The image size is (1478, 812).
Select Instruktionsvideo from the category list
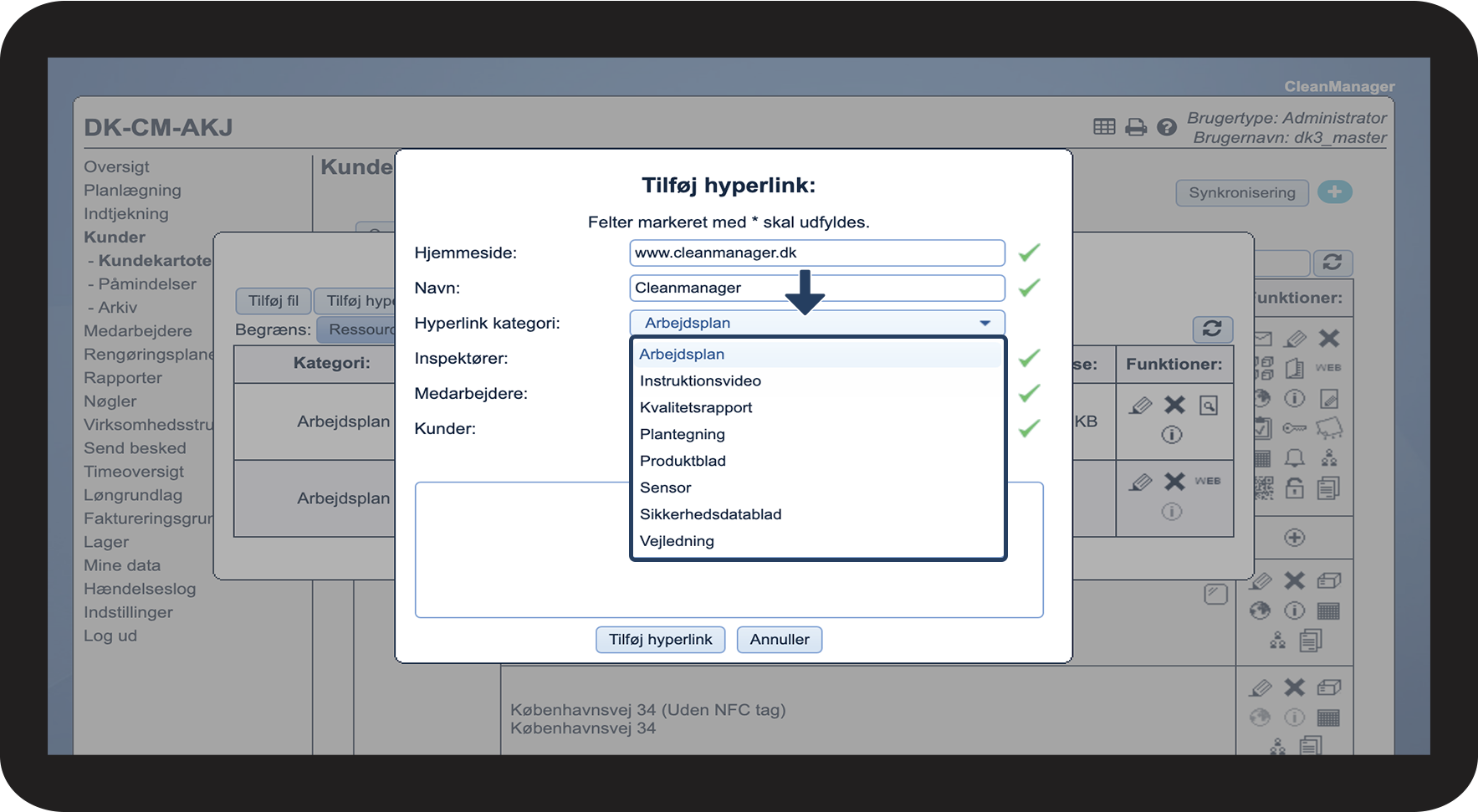click(817, 380)
